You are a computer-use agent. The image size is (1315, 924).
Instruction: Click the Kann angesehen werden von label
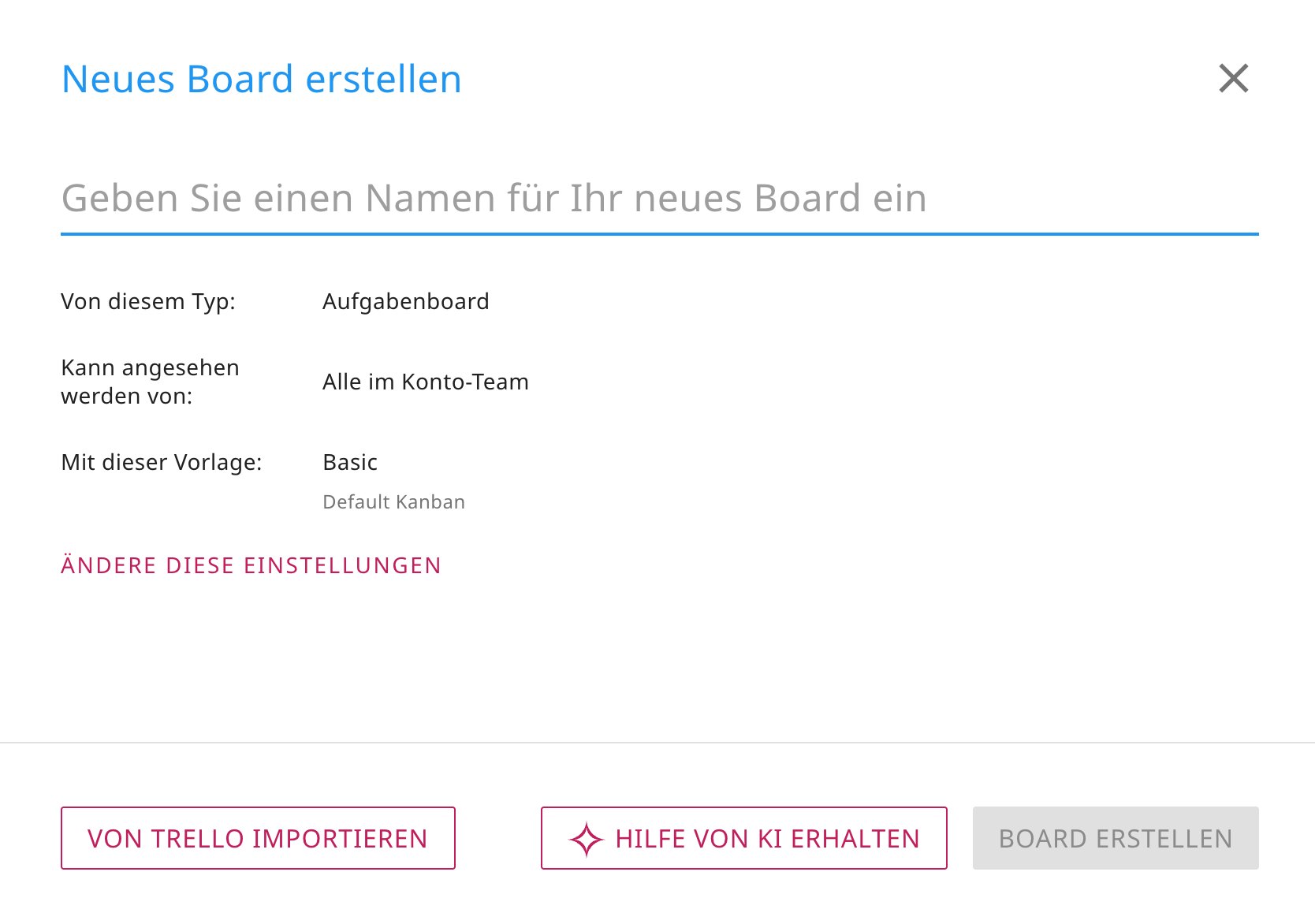coord(150,382)
